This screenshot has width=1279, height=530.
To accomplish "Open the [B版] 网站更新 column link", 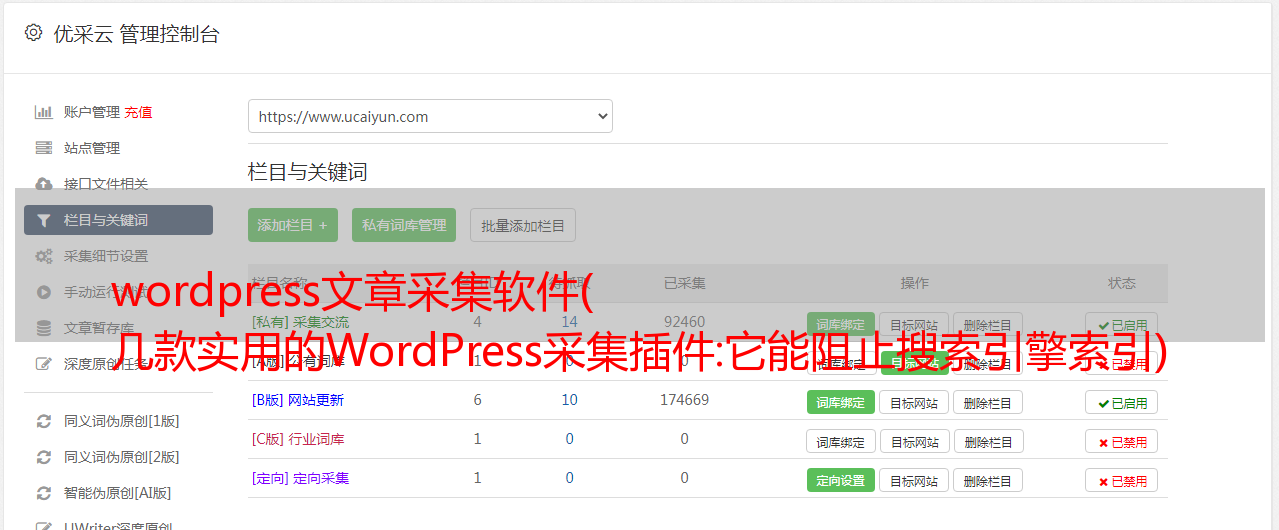I will (298, 400).
